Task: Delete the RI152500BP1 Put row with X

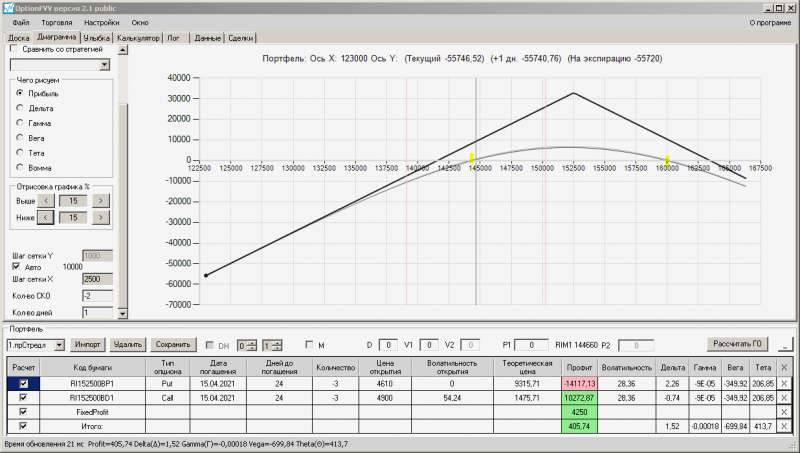Action: (784, 384)
